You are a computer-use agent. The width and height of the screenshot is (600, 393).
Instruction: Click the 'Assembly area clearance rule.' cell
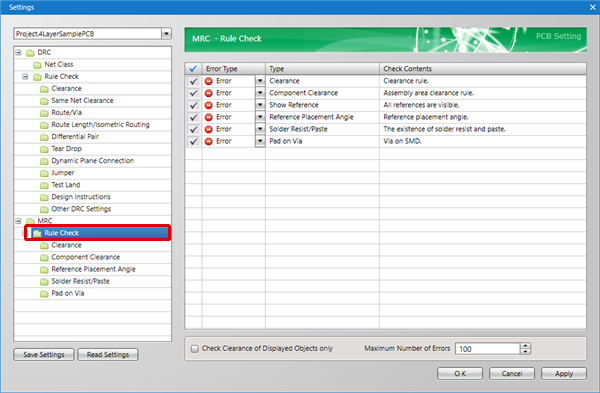pyautogui.click(x=483, y=93)
